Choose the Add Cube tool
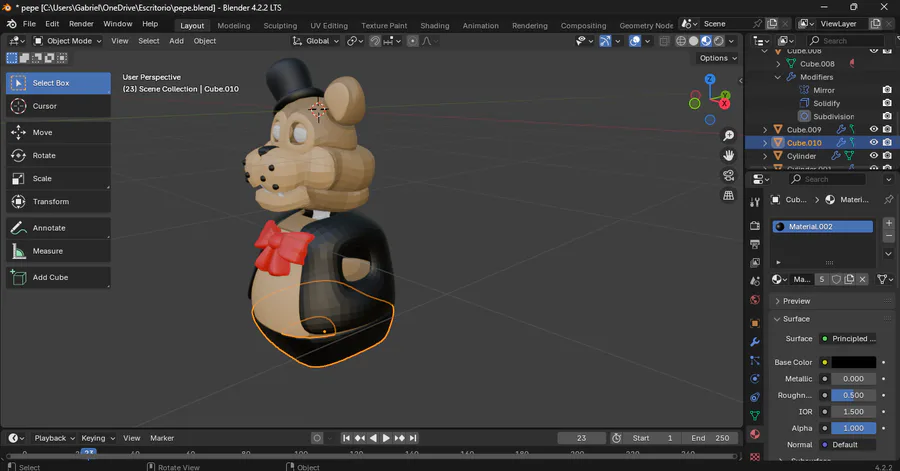 coord(58,277)
